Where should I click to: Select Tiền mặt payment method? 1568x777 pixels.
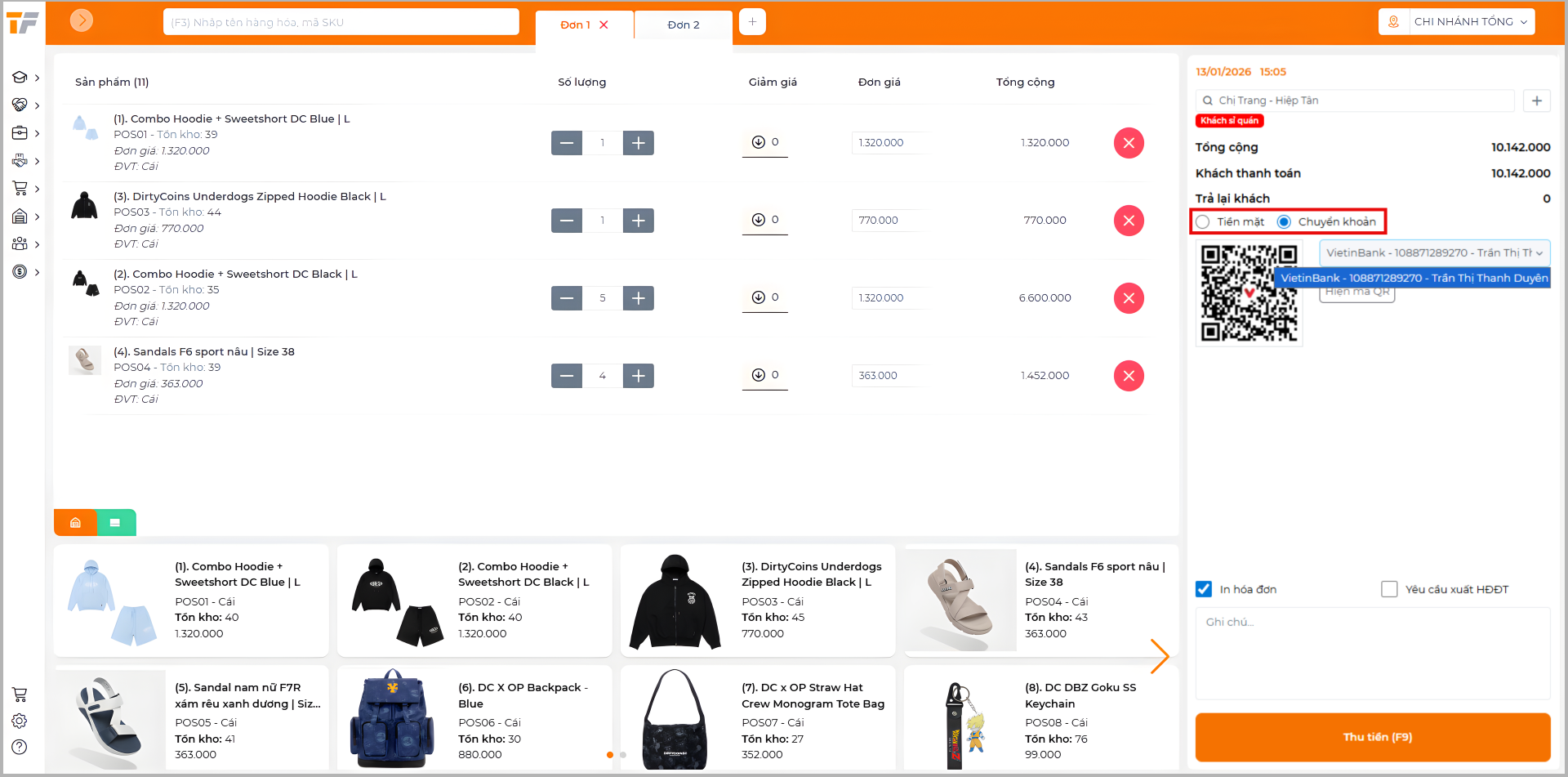[x=1203, y=222]
